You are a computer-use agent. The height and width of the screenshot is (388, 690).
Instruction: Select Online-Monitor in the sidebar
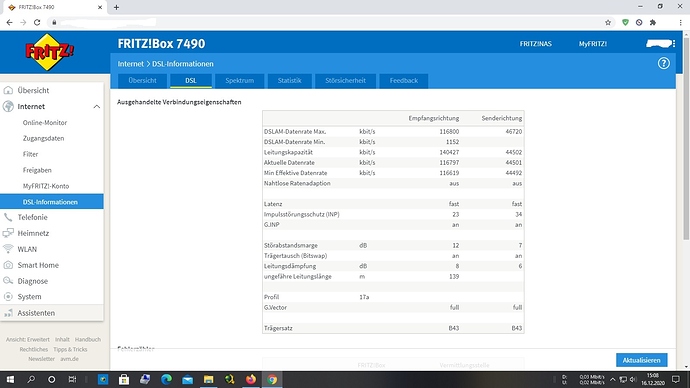pos(45,122)
